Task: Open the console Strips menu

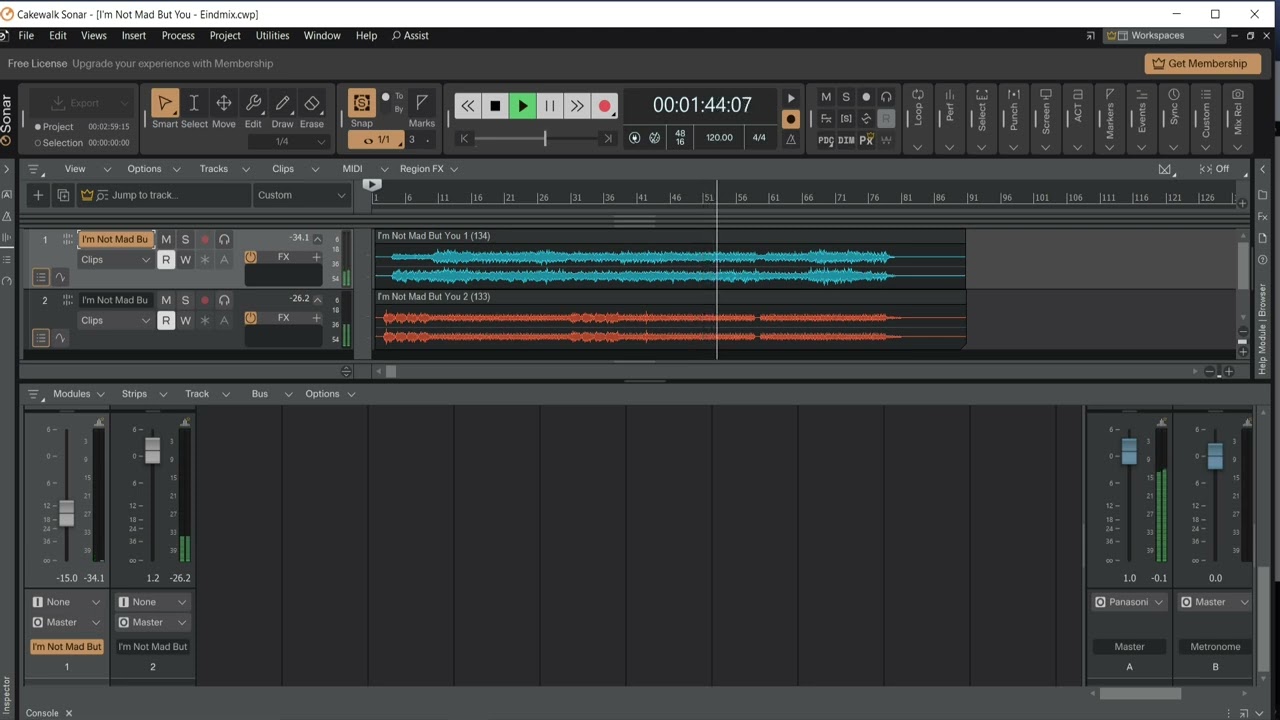Action: coord(134,394)
